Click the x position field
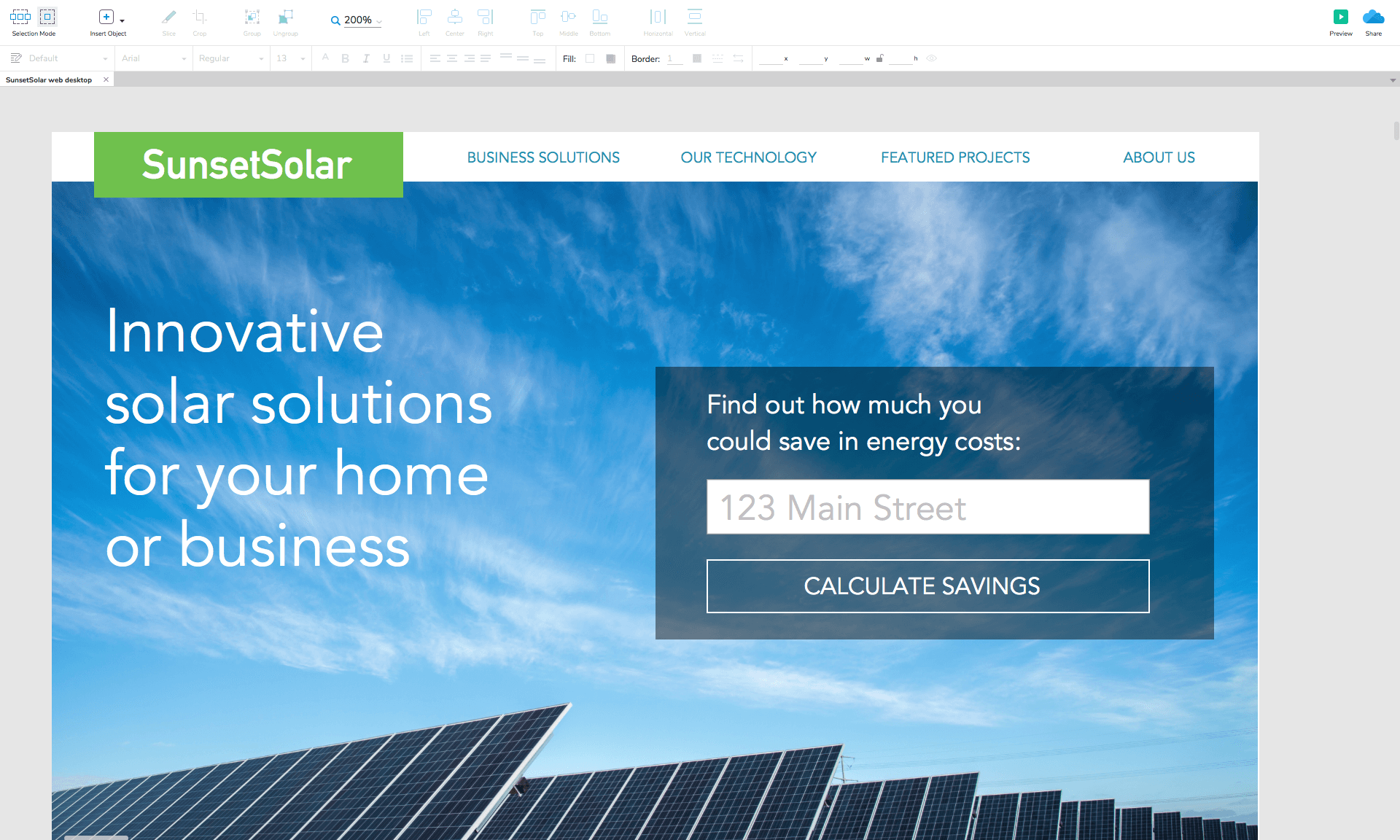 click(771, 58)
